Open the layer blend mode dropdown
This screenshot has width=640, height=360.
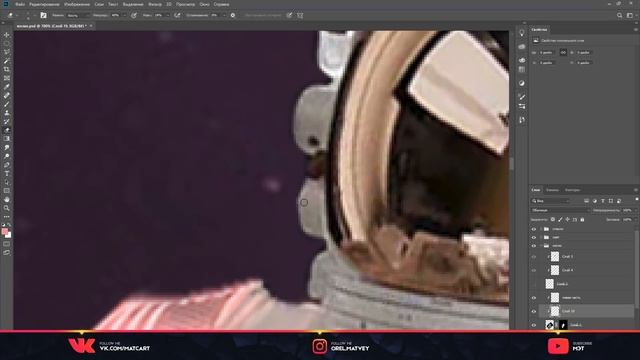coord(560,211)
